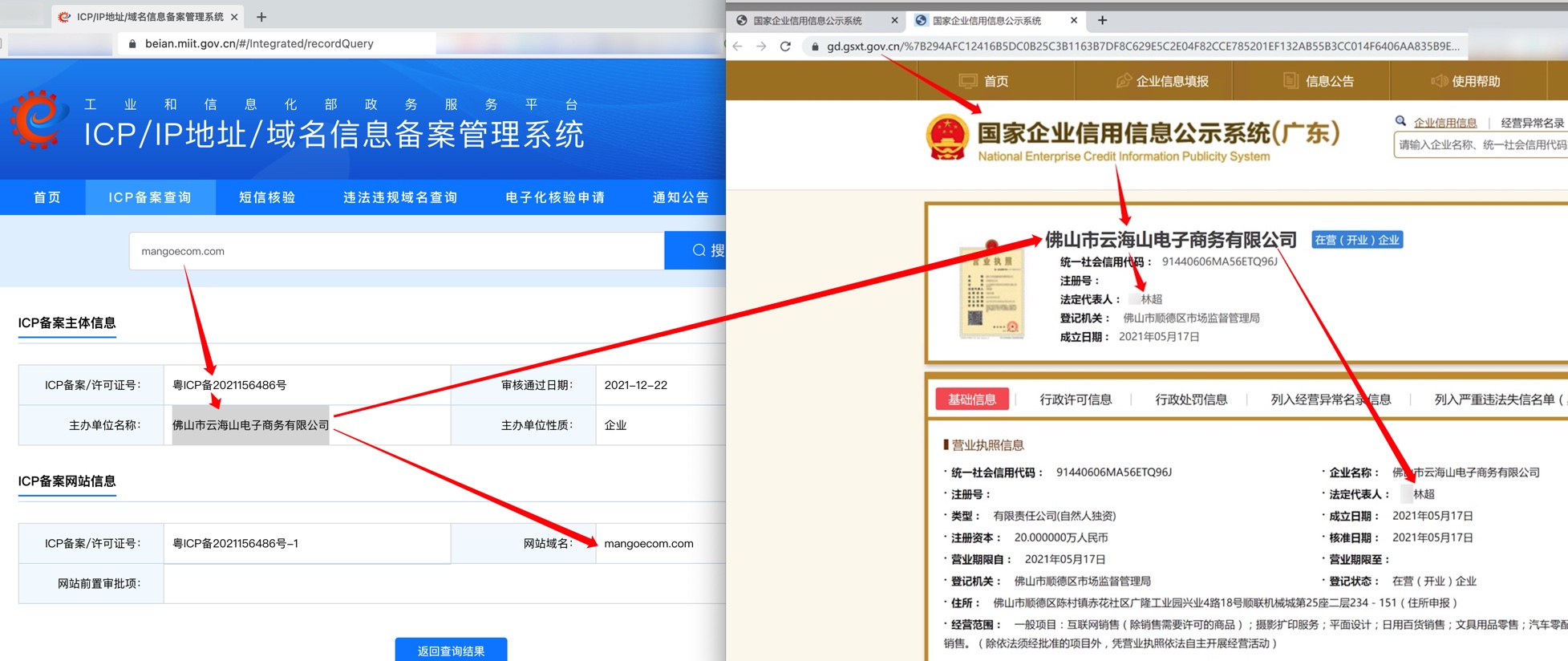This screenshot has height=661, width=1568.
Task: Open 首页 in credit system top bar
Action: pos(983,81)
